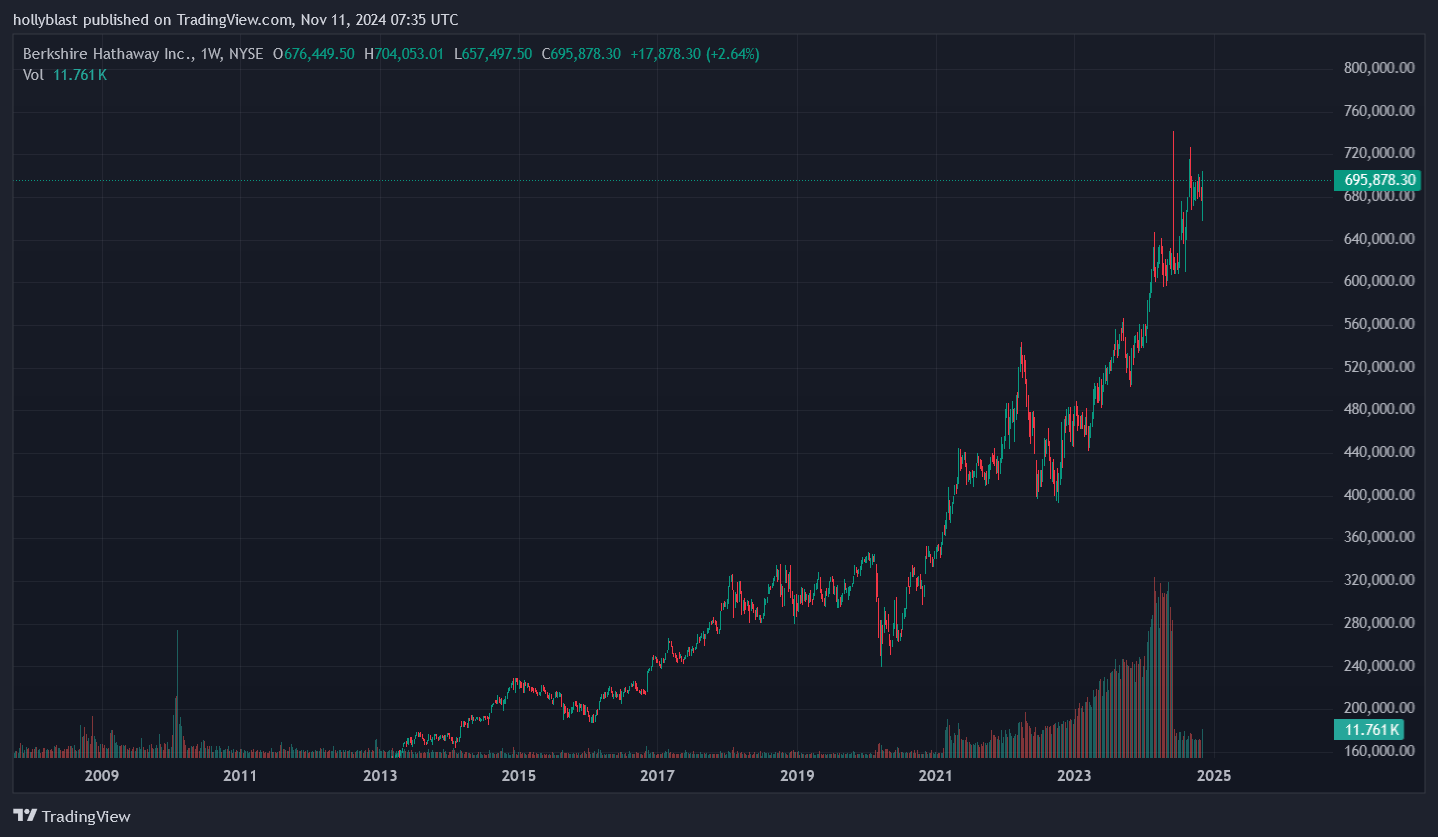Click the 11.761 K volume axis label
The height and width of the screenshot is (837, 1438).
[1369, 729]
